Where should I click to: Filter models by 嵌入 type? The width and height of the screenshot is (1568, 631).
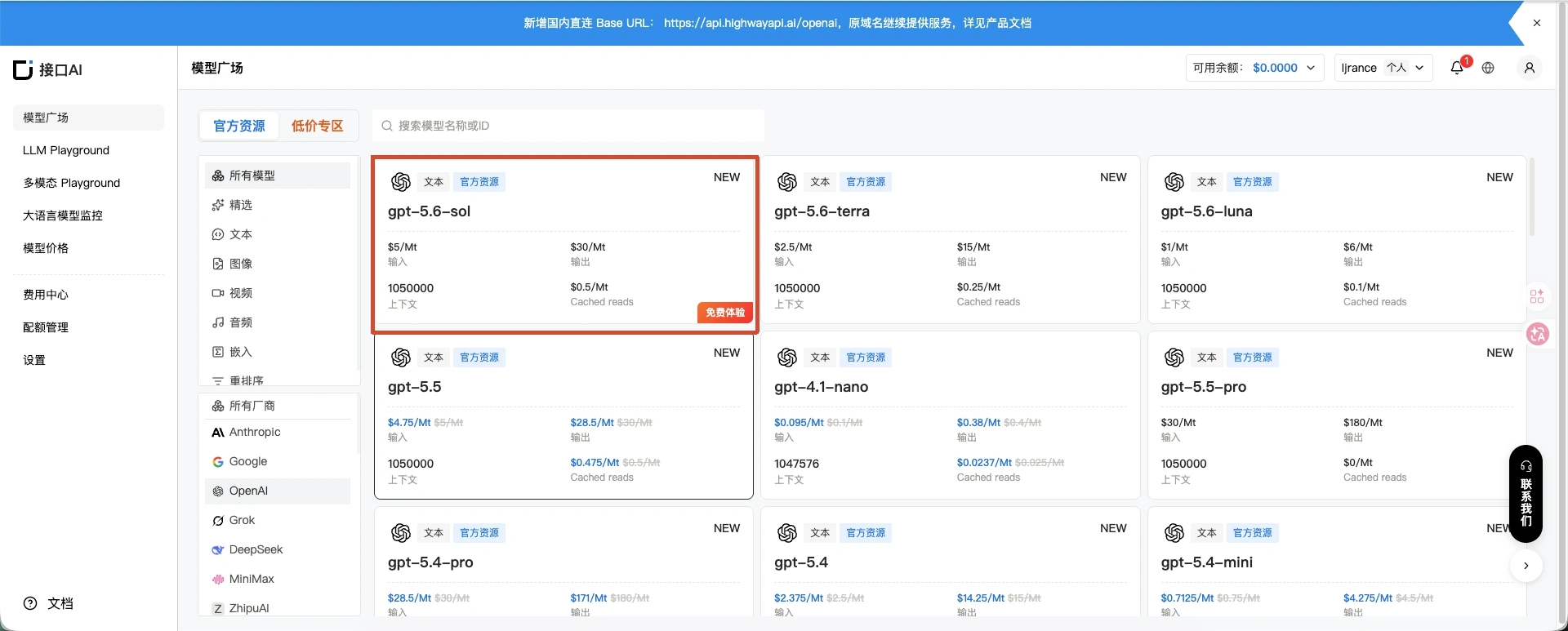pyautogui.click(x=278, y=352)
